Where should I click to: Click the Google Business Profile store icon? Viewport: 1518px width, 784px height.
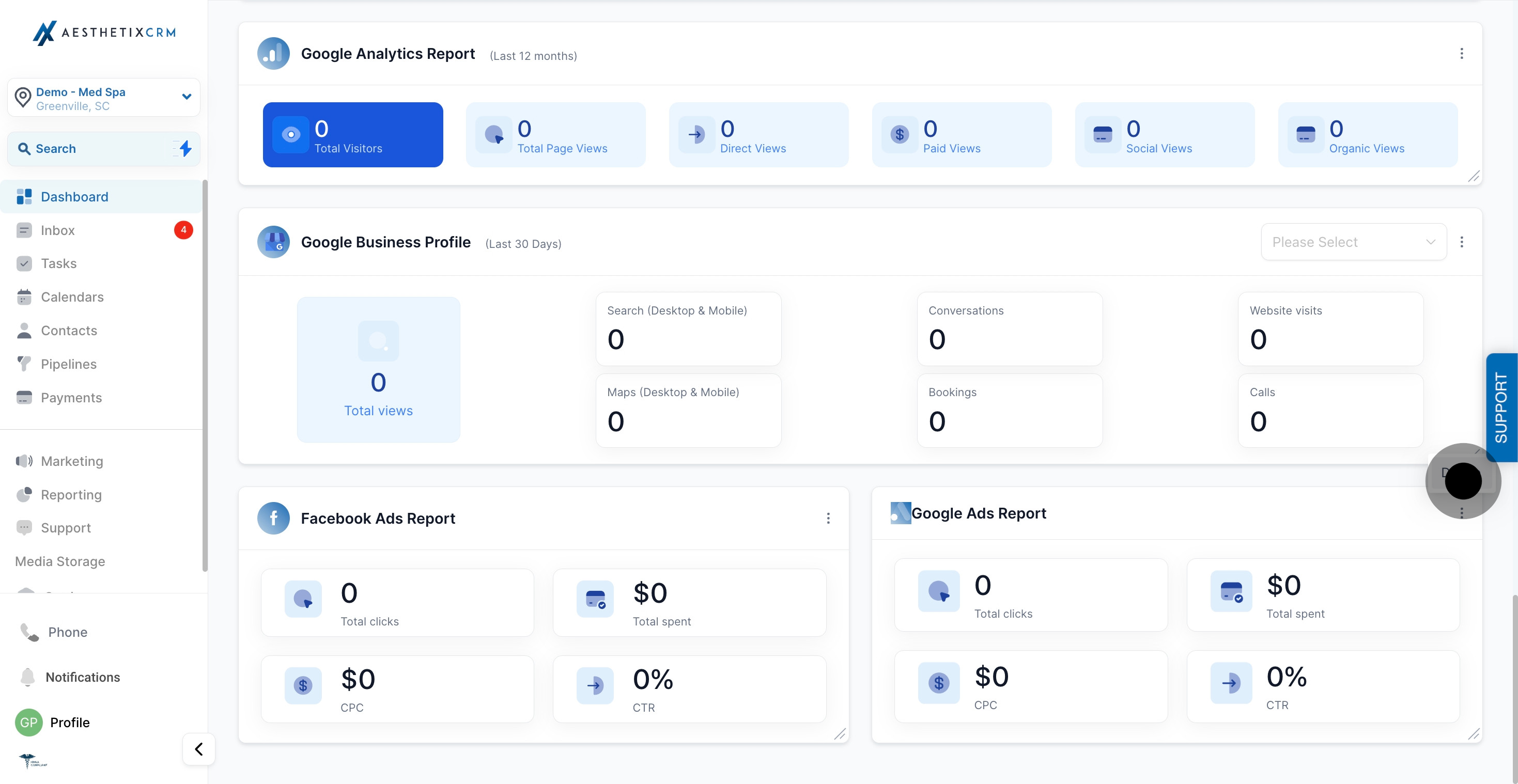point(273,242)
